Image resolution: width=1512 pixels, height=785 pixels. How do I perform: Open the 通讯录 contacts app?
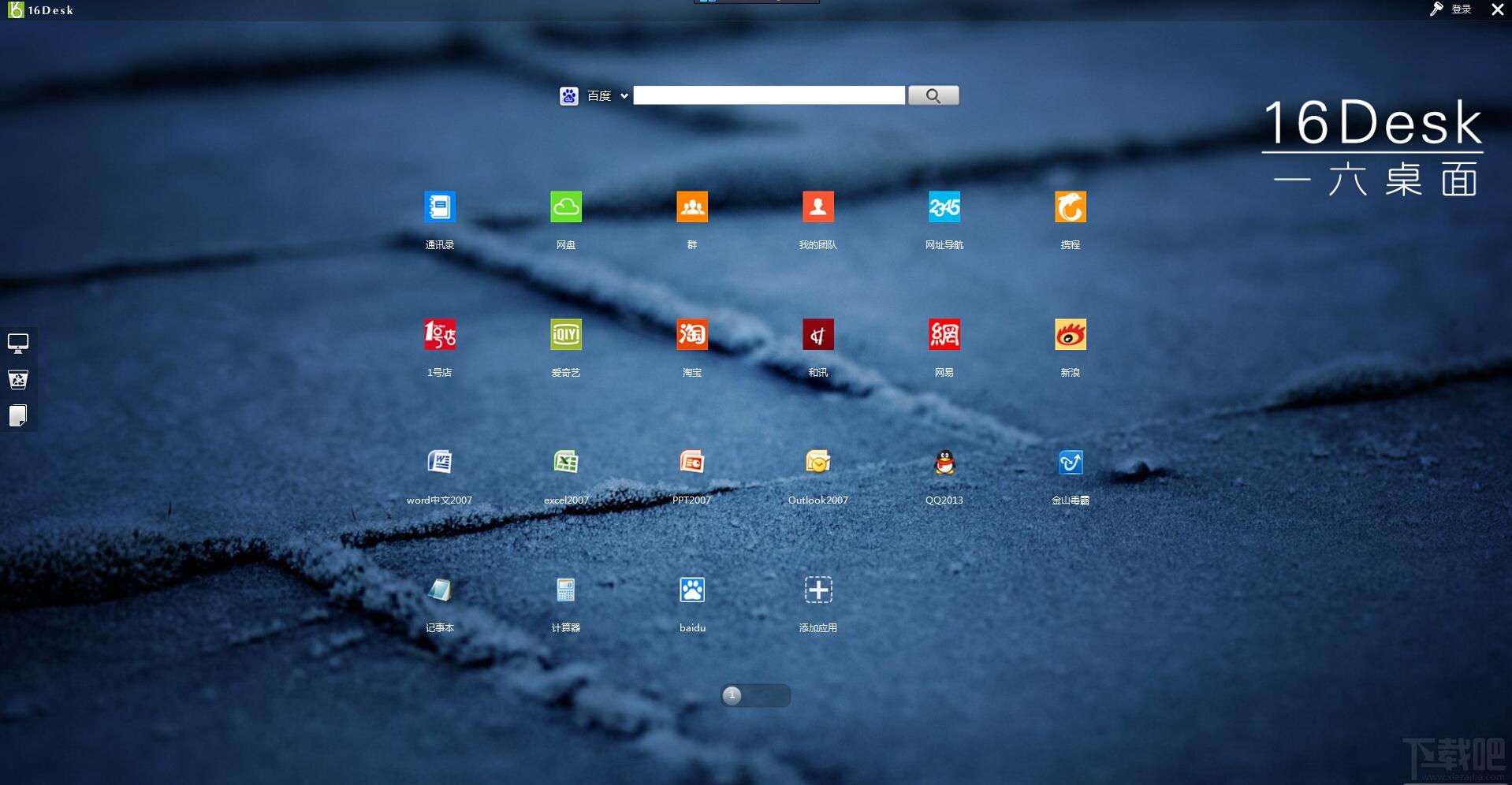click(x=439, y=207)
